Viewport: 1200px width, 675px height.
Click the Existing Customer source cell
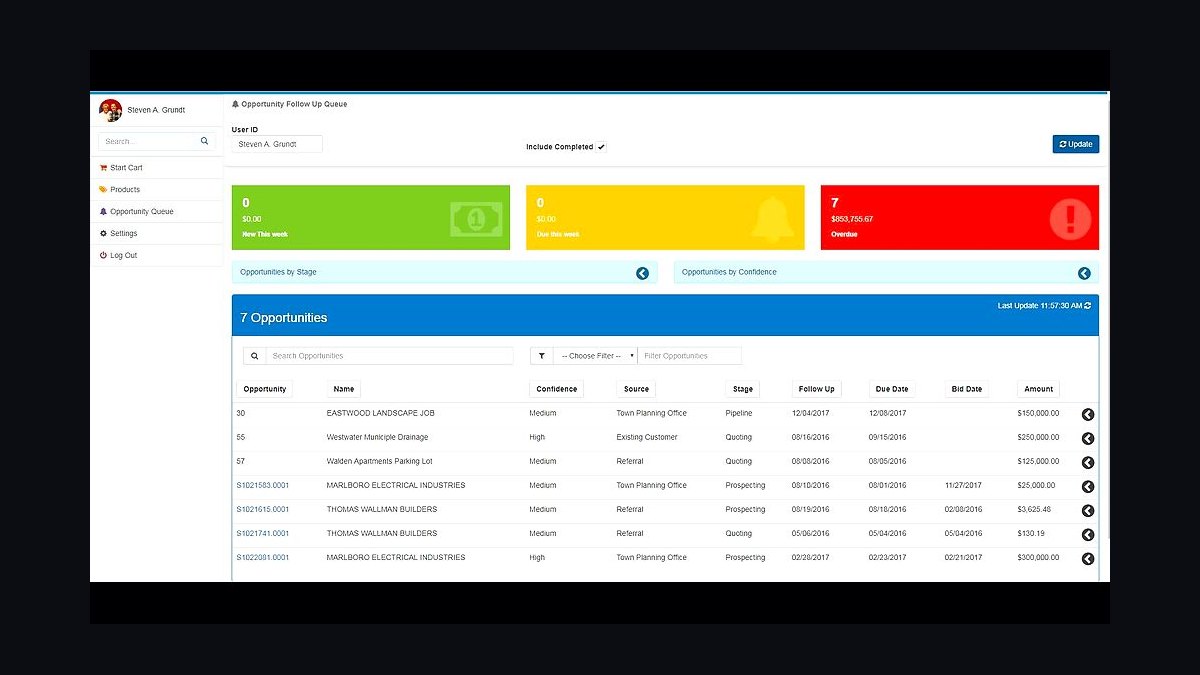647,437
